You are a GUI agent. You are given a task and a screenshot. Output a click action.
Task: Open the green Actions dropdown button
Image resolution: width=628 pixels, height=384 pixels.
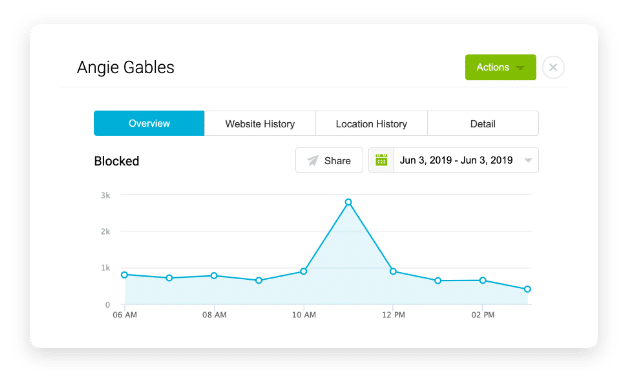[x=500, y=67]
